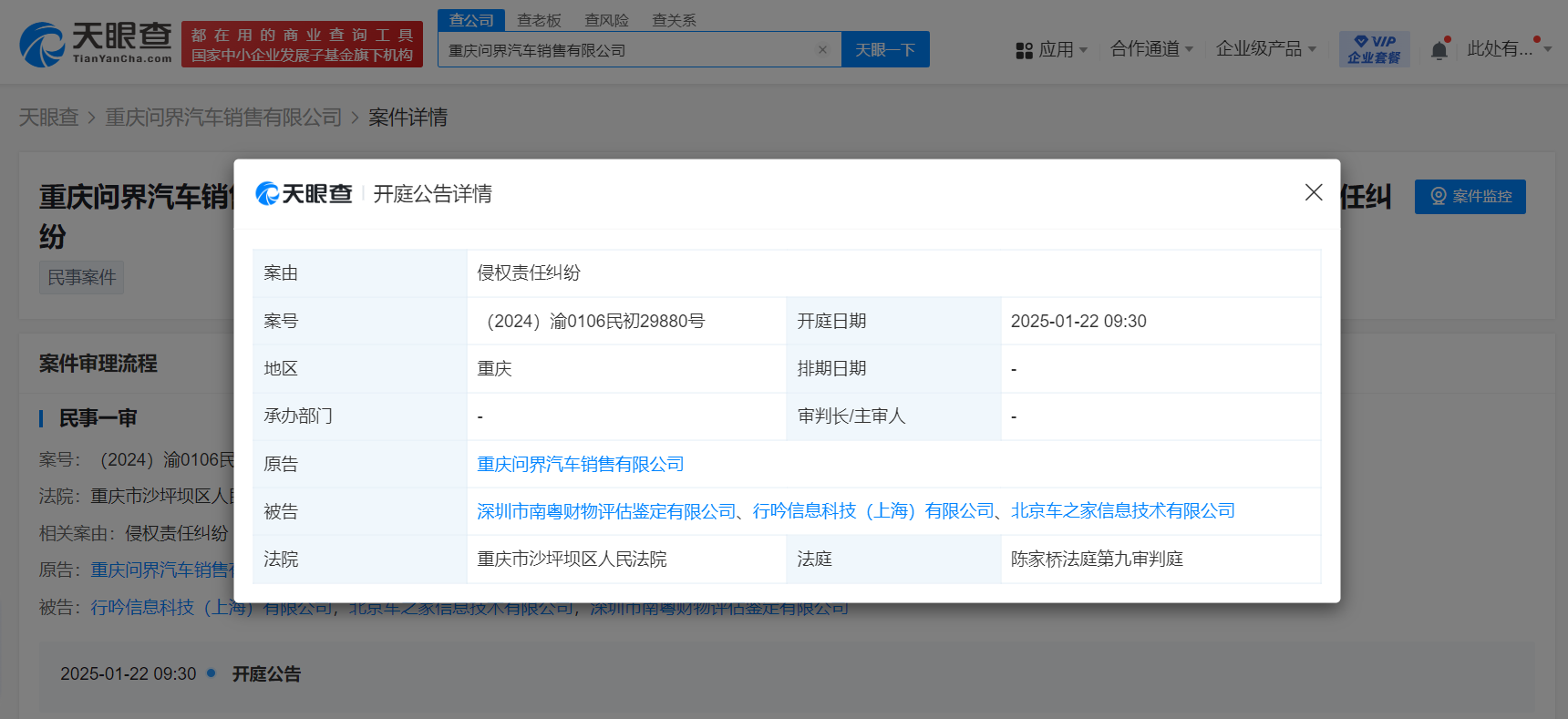The width and height of the screenshot is (1568, 719).
Task: Open the VIP enterprise package badge
Action: coord(1374,49)
